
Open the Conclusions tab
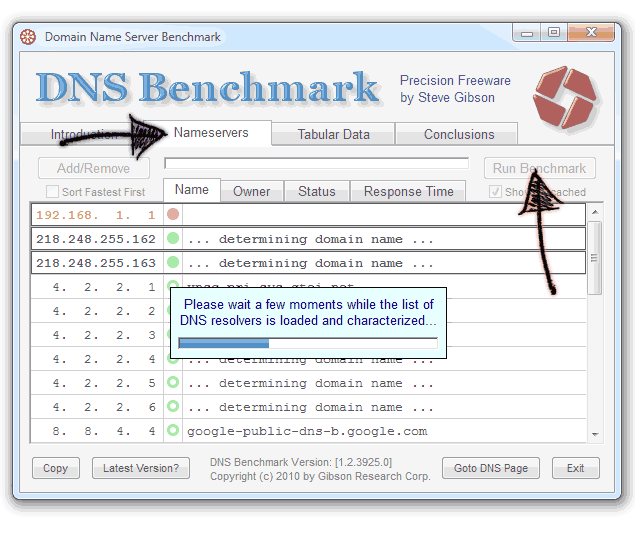tap(459, 134)
